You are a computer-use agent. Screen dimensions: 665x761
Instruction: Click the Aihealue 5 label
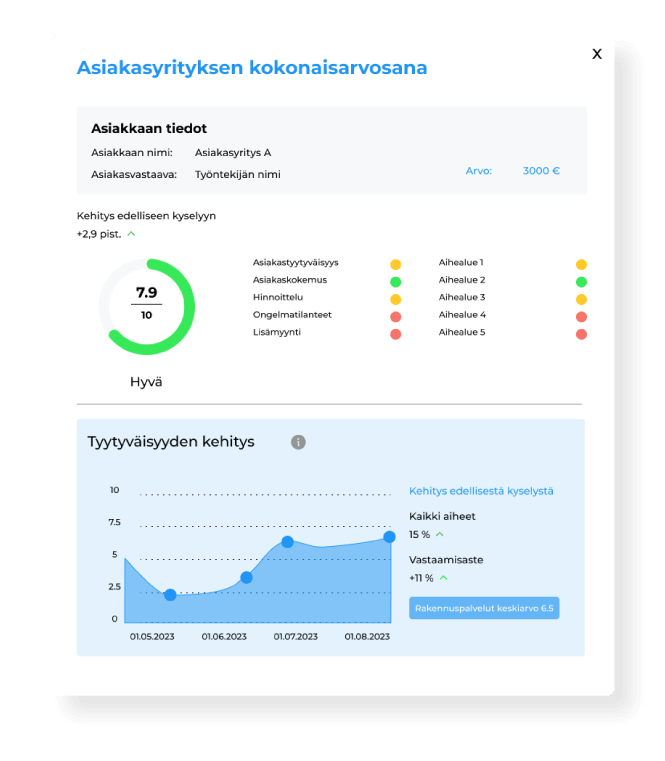click(462, 332)
